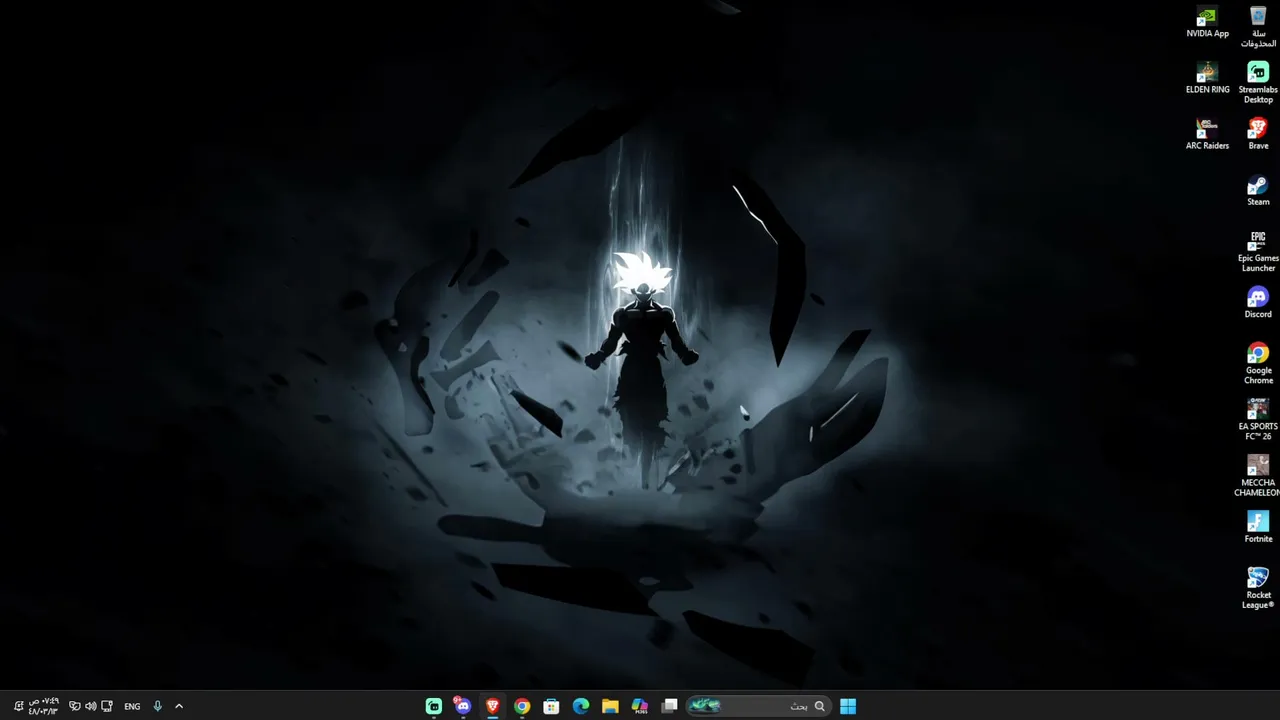This screenshot has height=720, width=1280.
Task: Open Streamlabs from the taskbar
Action: [x=434, y=706]
